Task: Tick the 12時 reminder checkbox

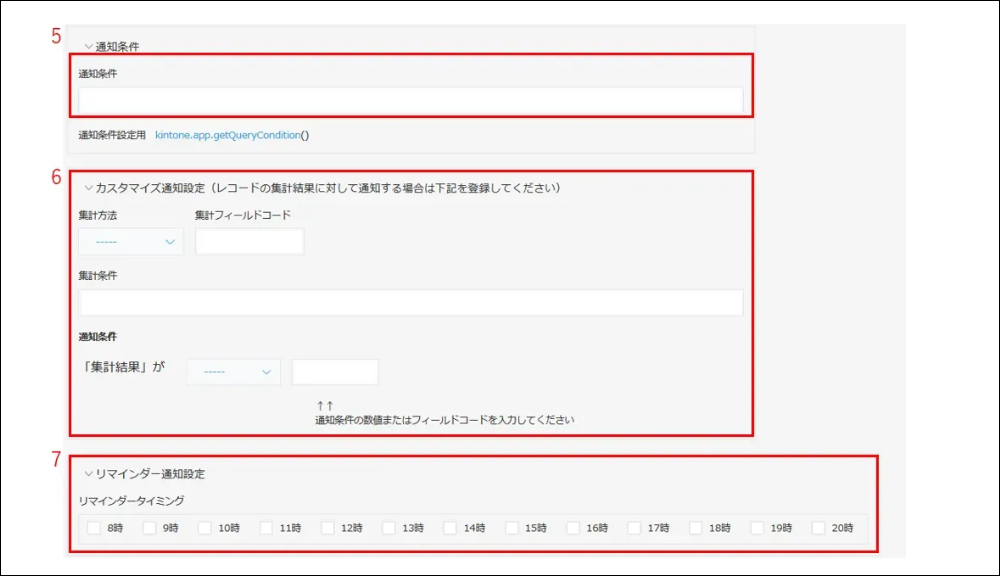Action: click(x=328, y=528)
